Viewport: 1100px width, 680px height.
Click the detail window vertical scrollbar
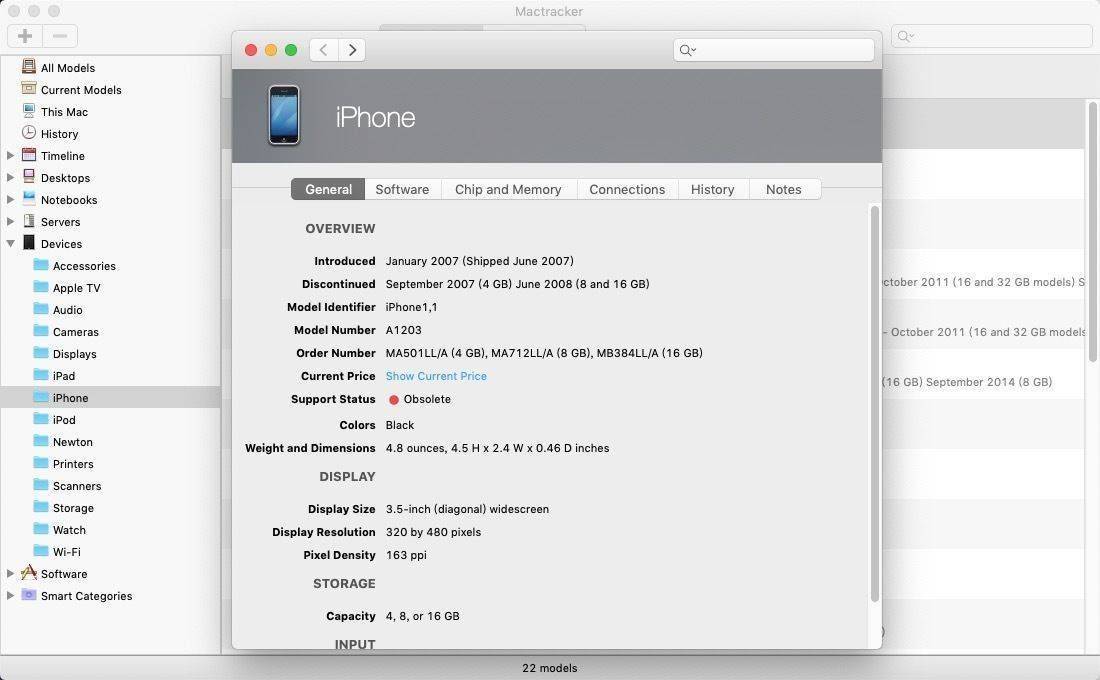coord(875,404)
